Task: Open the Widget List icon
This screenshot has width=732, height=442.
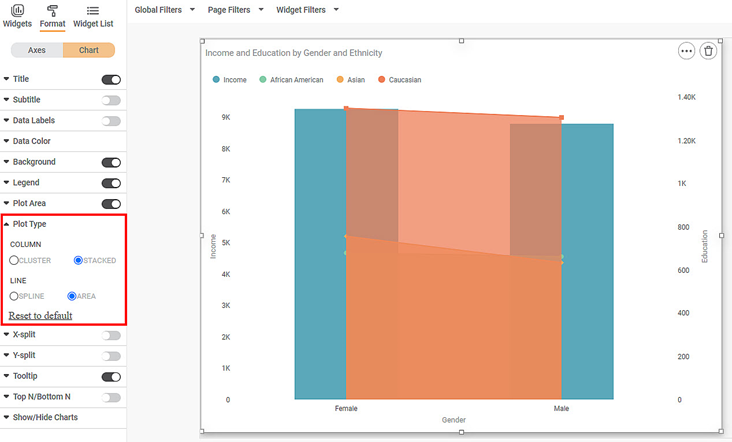Action: point(93,10)
